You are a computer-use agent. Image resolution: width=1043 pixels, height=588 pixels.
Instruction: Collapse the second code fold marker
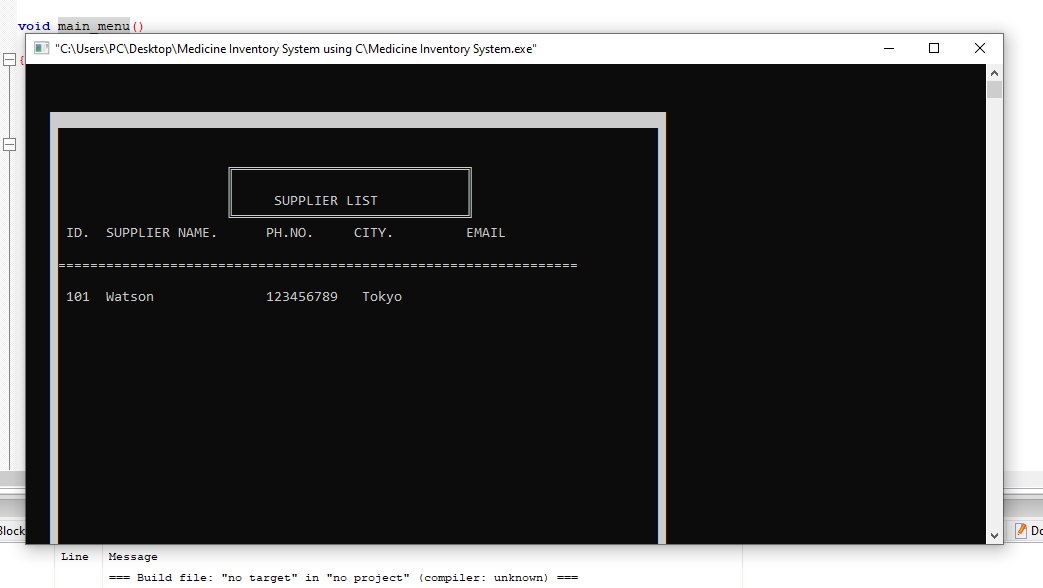point(9,145)
